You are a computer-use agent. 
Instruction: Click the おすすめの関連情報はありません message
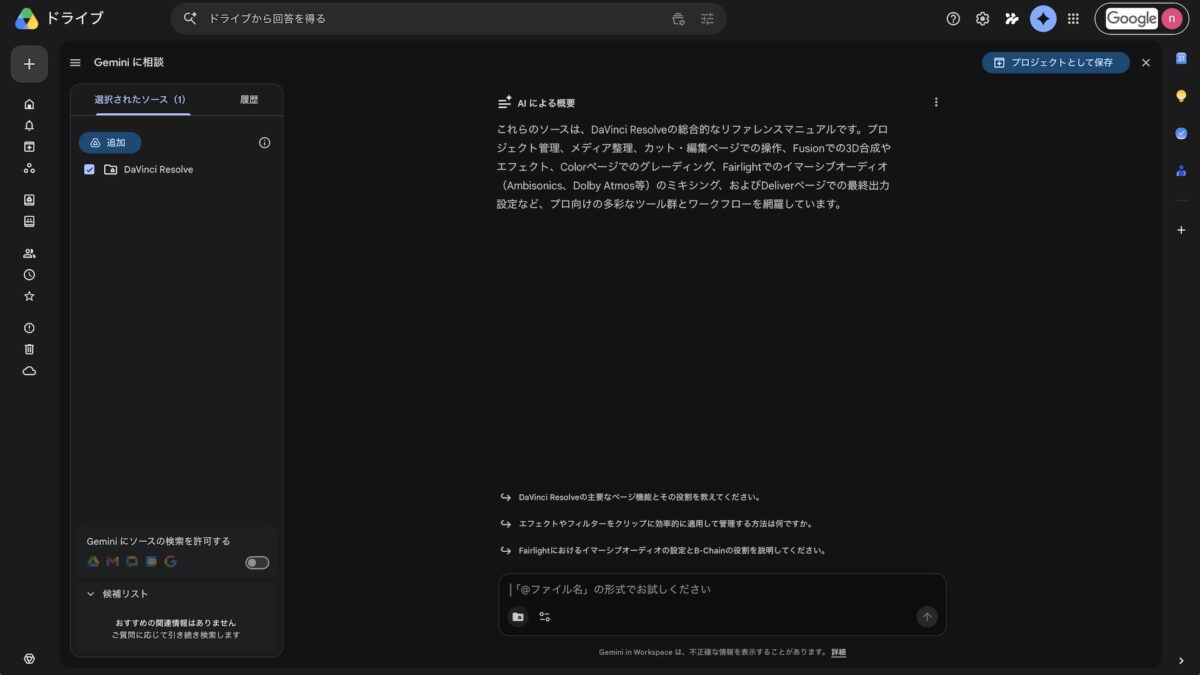(x=176, y=623)
